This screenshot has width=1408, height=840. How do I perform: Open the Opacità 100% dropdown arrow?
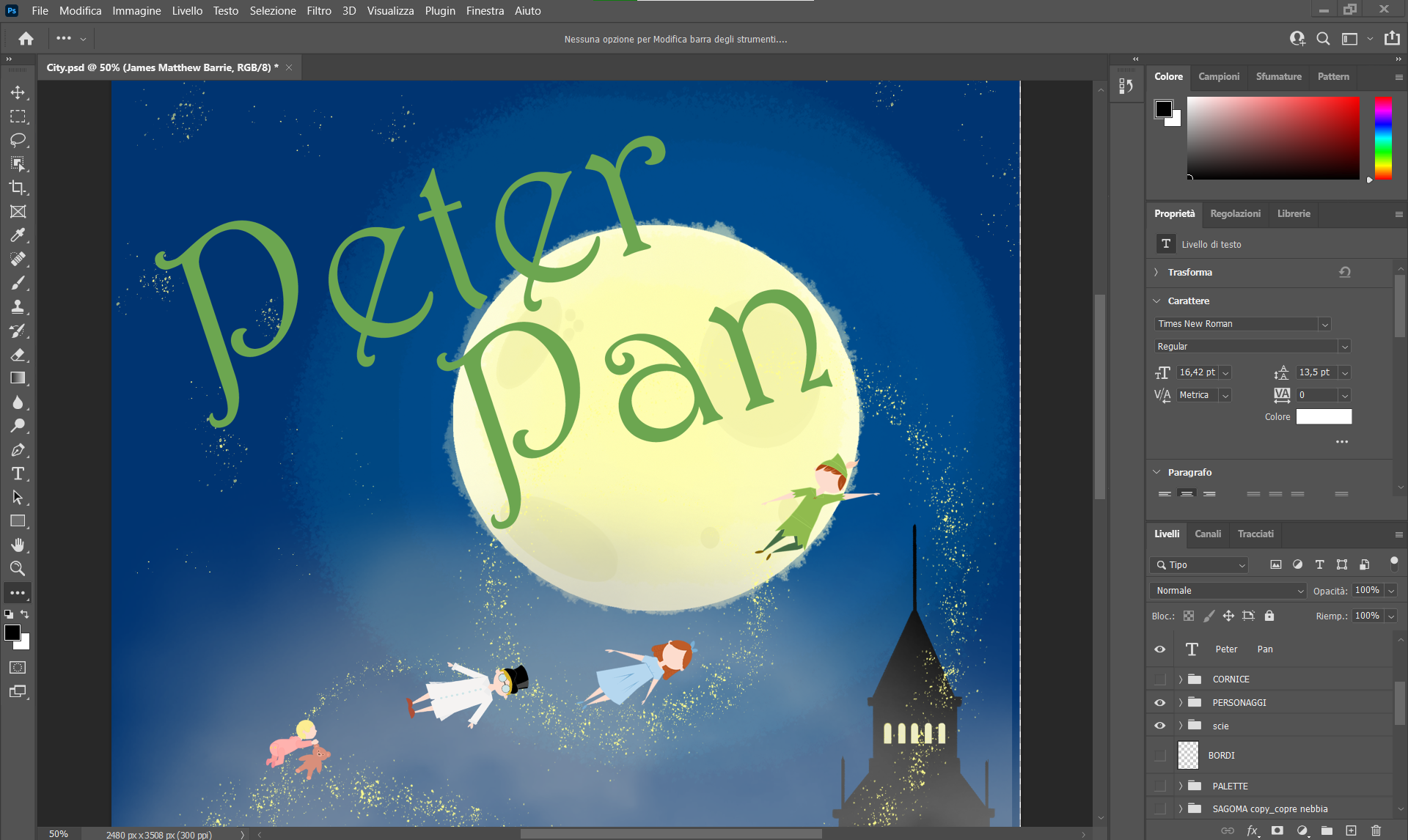1391,591
